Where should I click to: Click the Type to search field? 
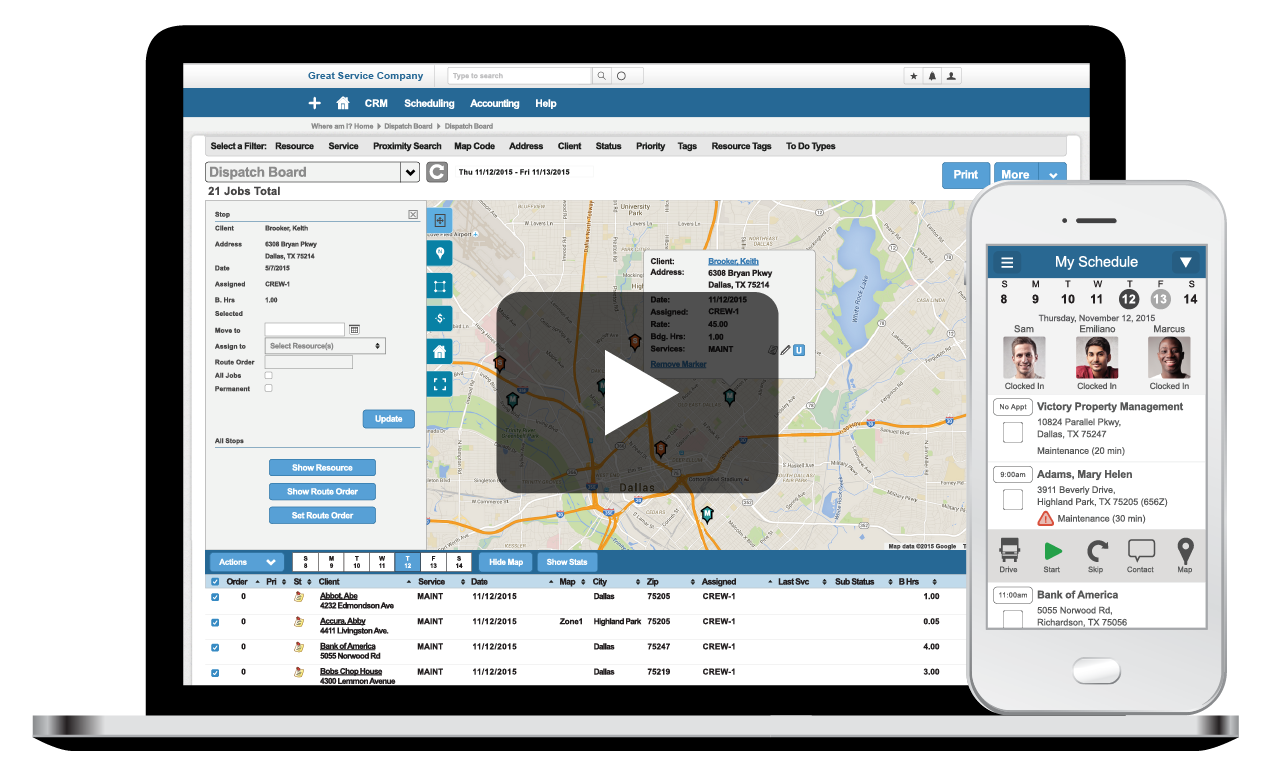pos(519,76)
